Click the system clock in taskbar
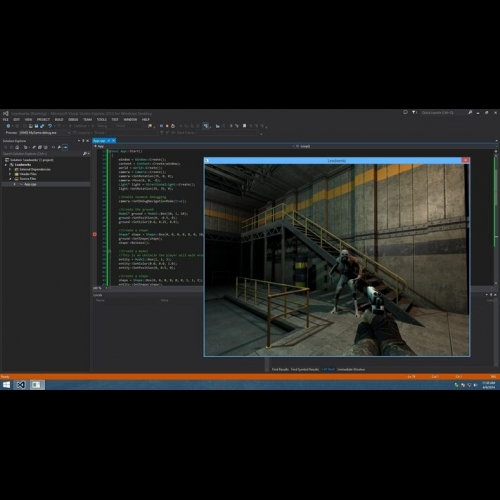The height and width of the screenshot is (500, 500). pyautogui.click(x=489, y=385)
